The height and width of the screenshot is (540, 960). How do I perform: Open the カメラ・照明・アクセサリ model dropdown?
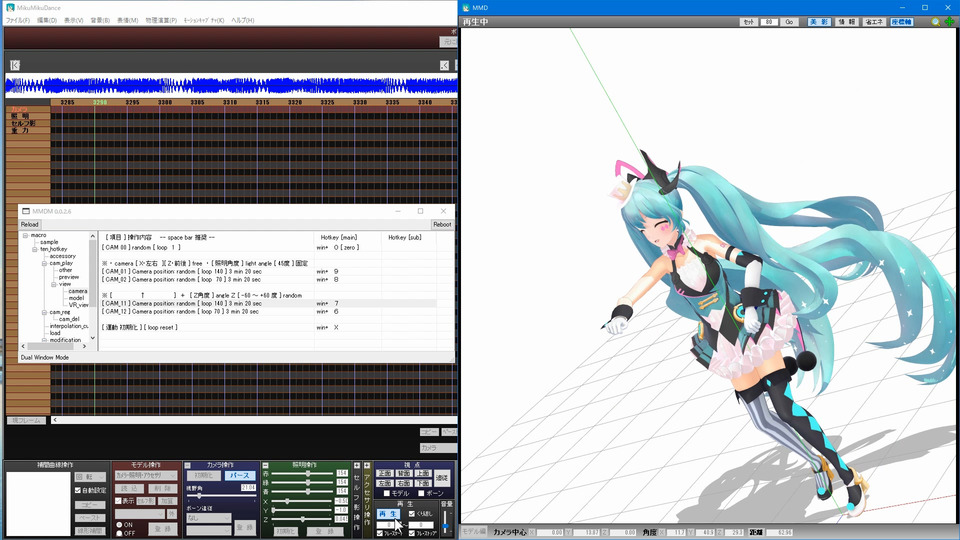coord(146,475)
